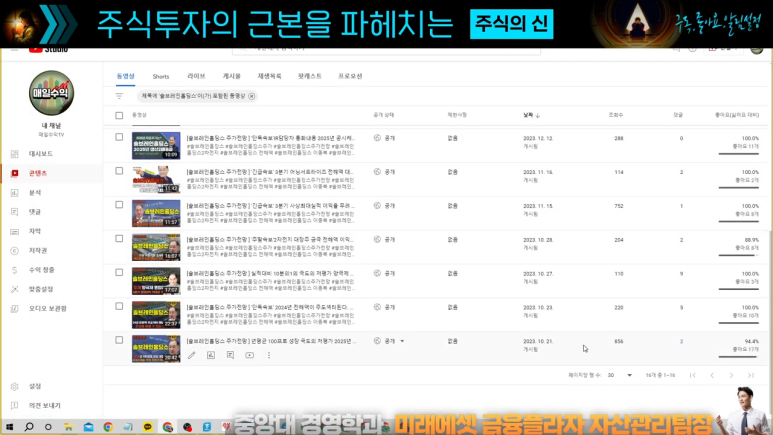Open Windows search on the taskbar

click(x=29, y=427)
